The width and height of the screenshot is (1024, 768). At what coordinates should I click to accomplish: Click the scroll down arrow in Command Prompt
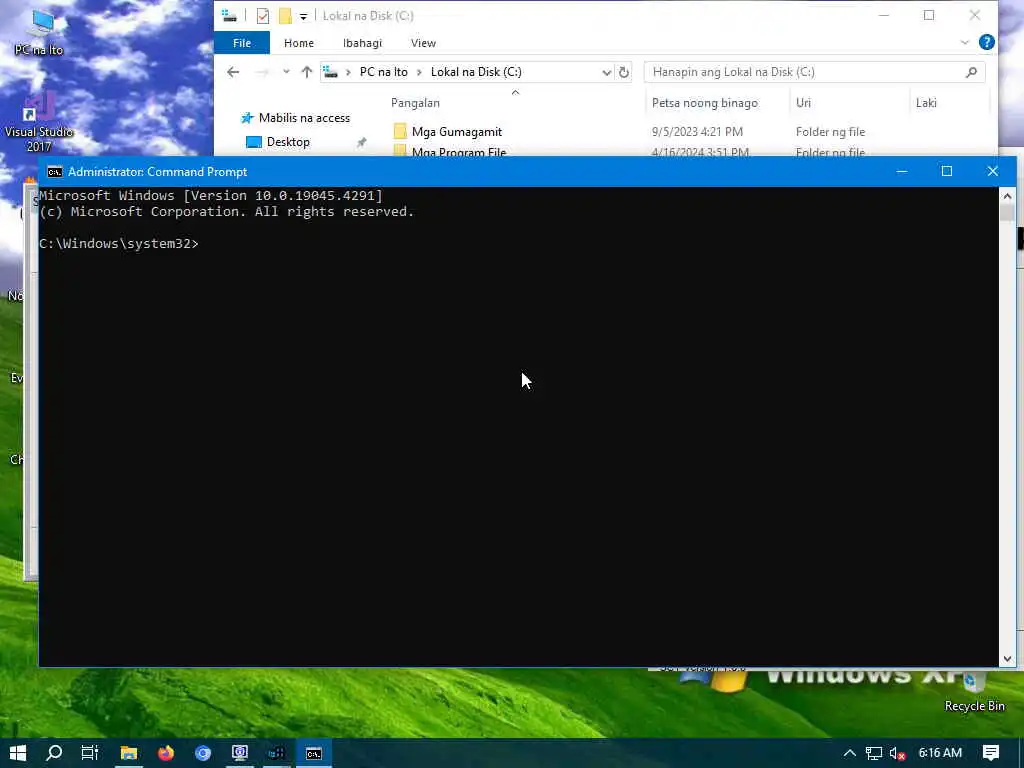click(1007, 658)
